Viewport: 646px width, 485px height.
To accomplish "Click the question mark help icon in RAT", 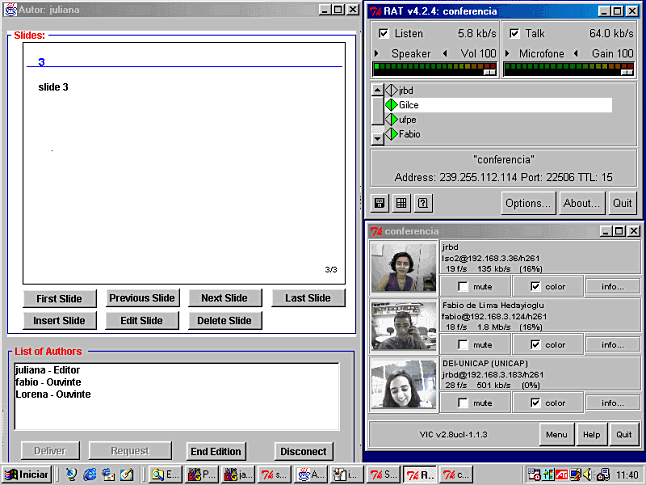I will click(x=423, y=203).
